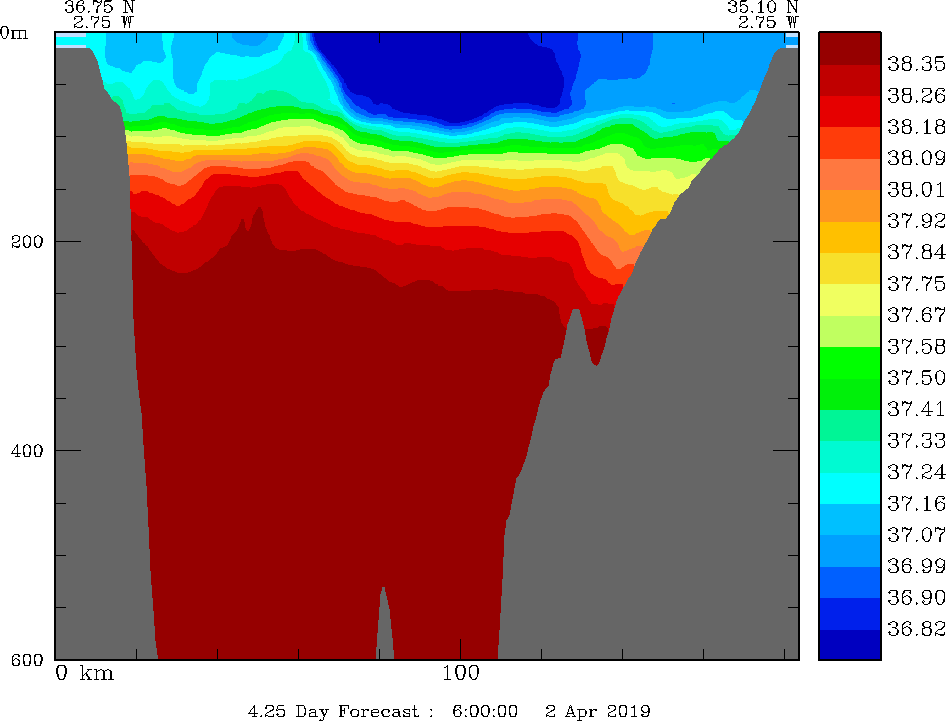Image resolution: width=946 pixels, height=721 pixels.
Task: Click the 6:00:00 forecast time
Action: tap(485, 711)
